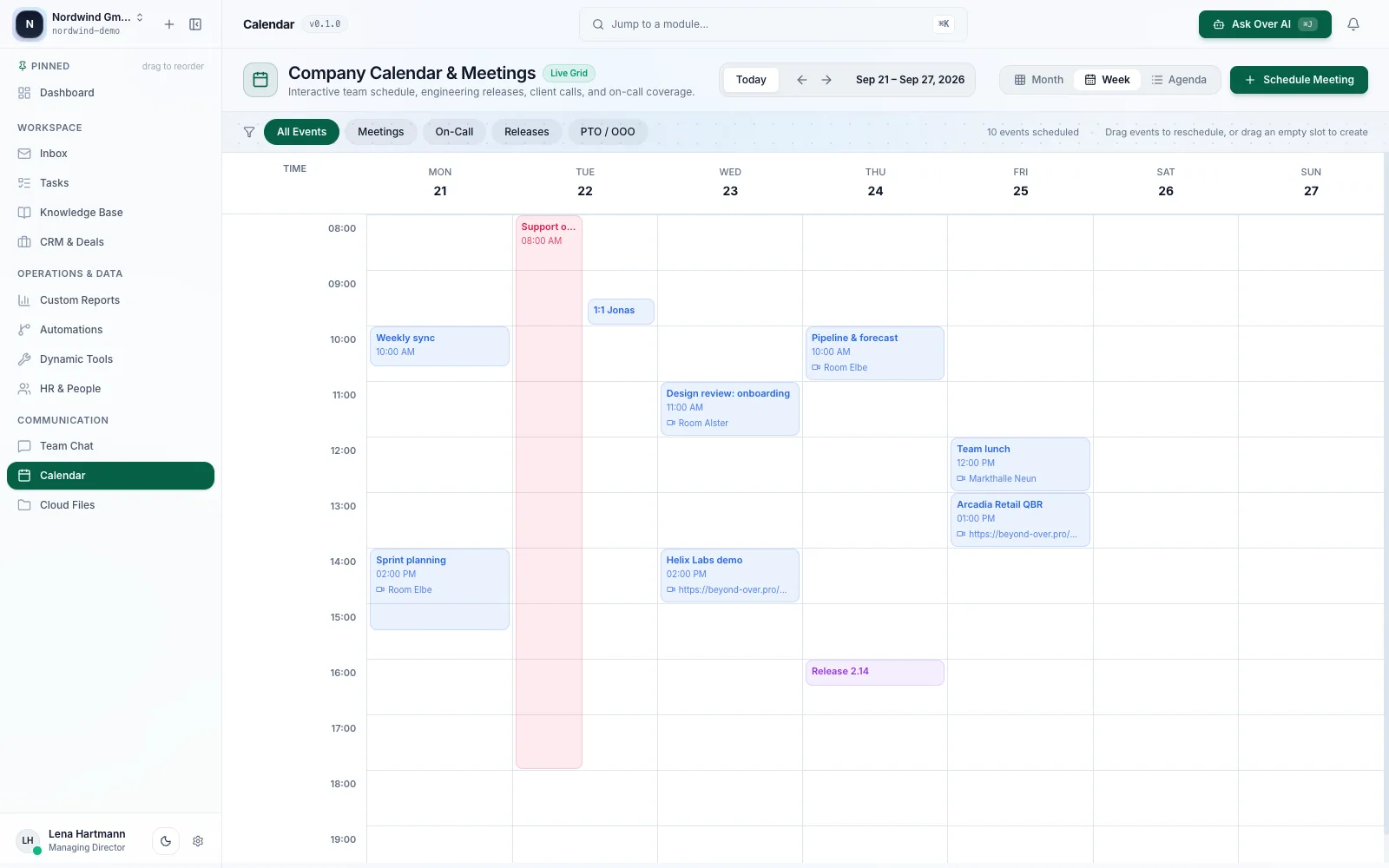Viewport: 1389px width, 868px height.
Task: Click the filter funnel icon
Action: [x=249, y=132]
